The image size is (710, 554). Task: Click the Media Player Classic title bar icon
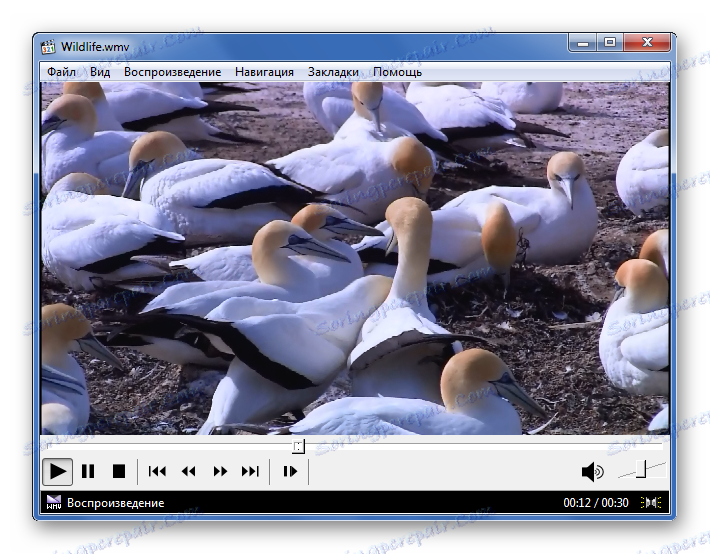[x=48, y=47]
